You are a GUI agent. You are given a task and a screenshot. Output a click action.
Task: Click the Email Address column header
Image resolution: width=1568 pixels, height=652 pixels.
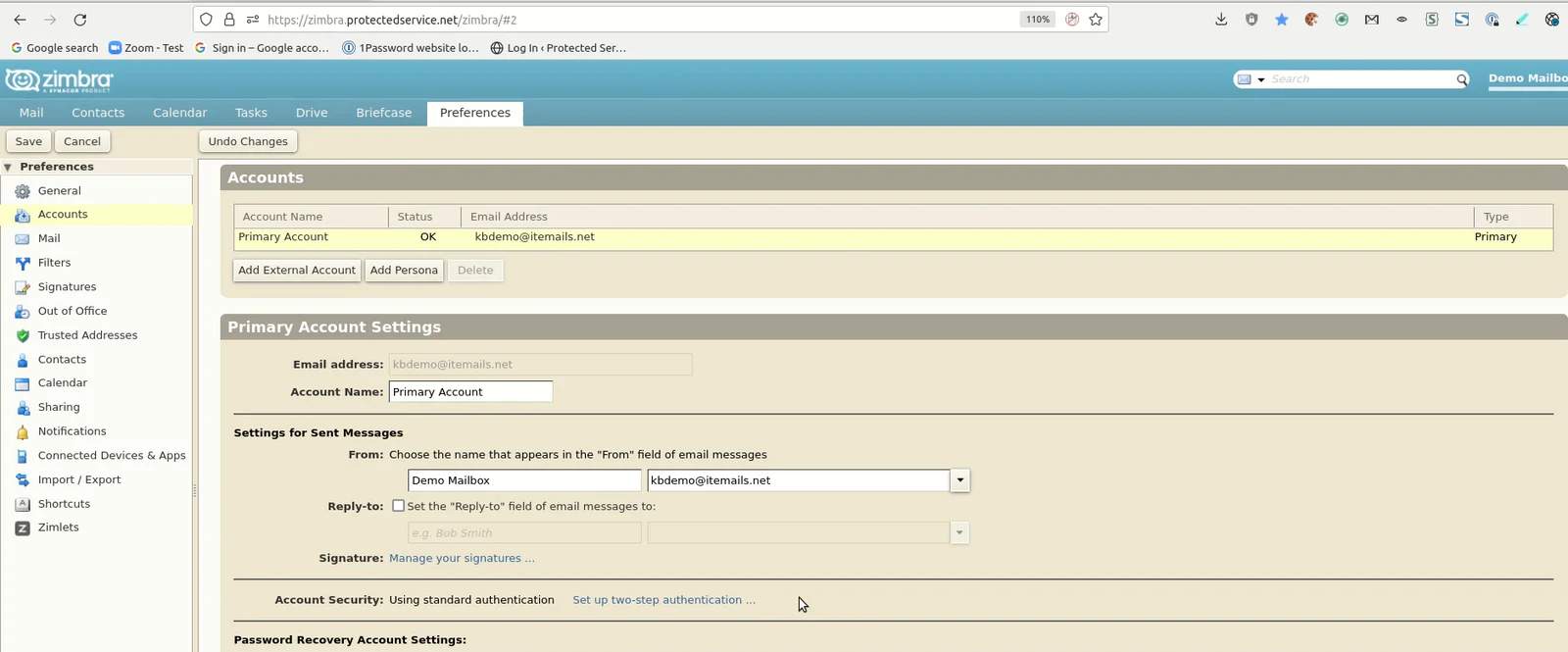pos(967,217)
